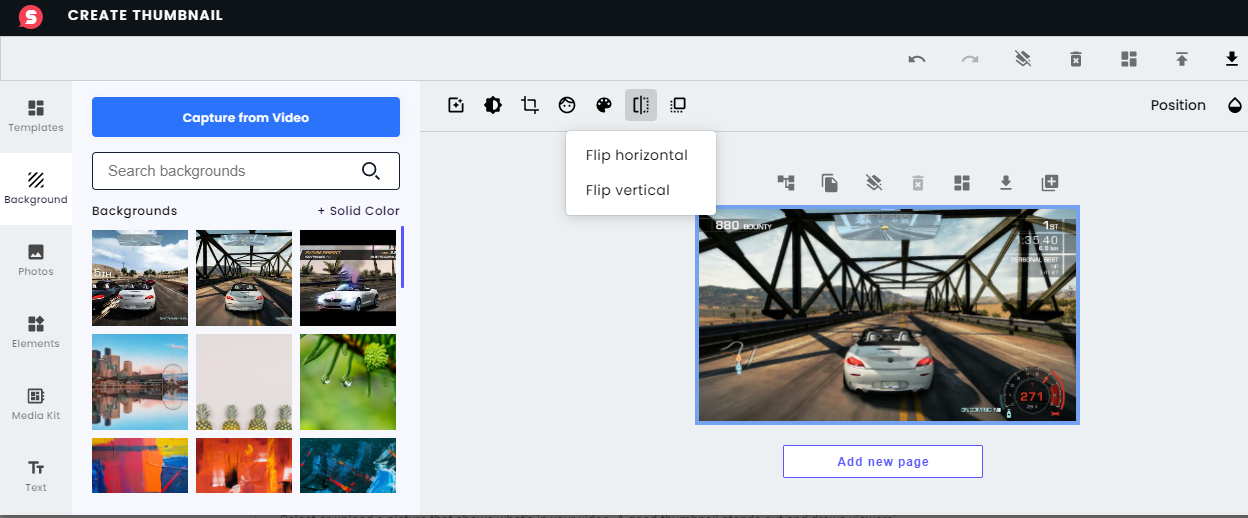
Task: Open the brightness/contrast adjustment tool
Action: (493, 105)
